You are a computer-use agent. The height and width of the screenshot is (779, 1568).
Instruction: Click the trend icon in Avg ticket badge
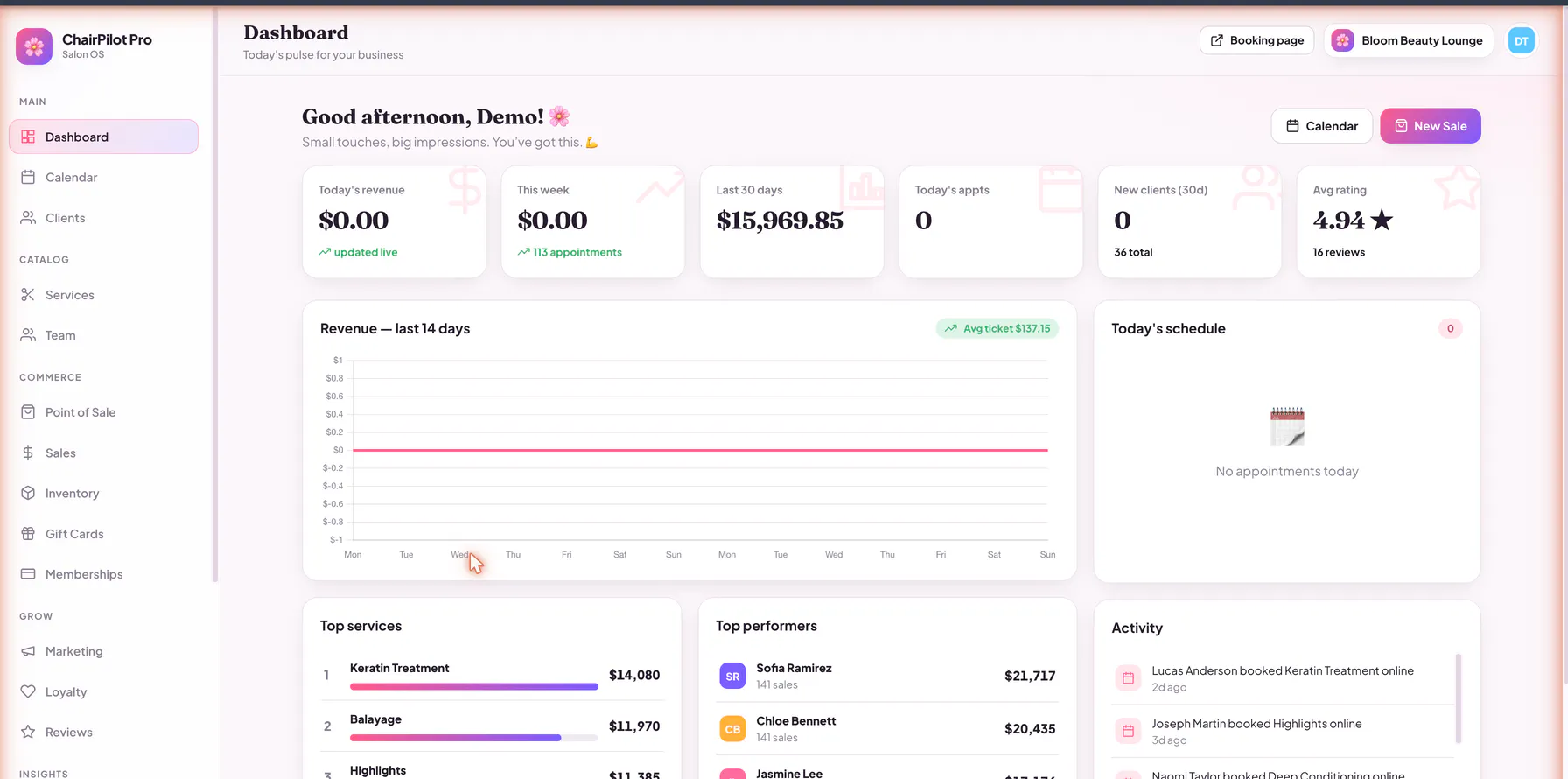pyautogui.click(x=951, y=328)
